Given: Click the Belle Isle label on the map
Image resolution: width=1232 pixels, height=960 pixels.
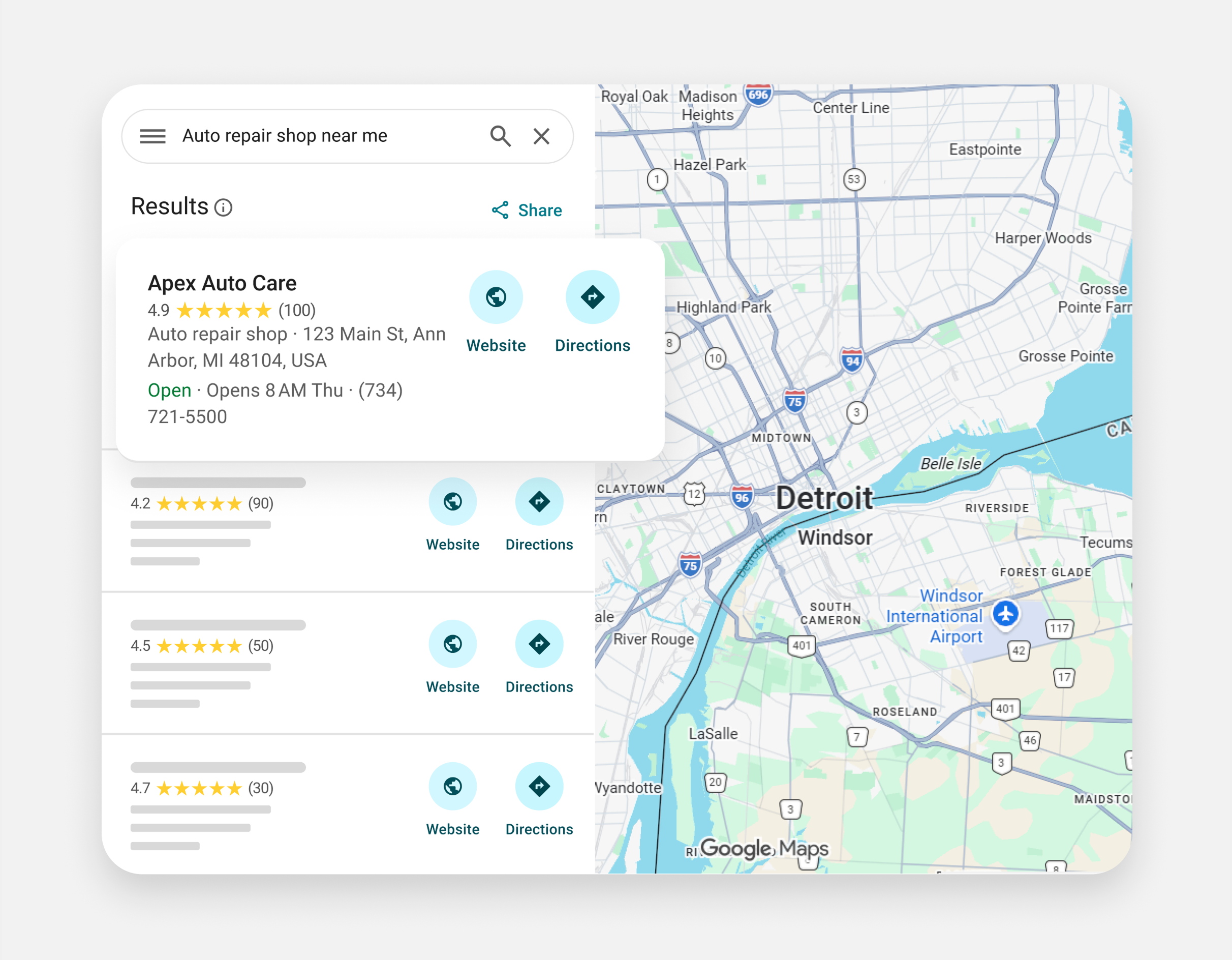Looking at the screenshot, I should coord(950,464).
